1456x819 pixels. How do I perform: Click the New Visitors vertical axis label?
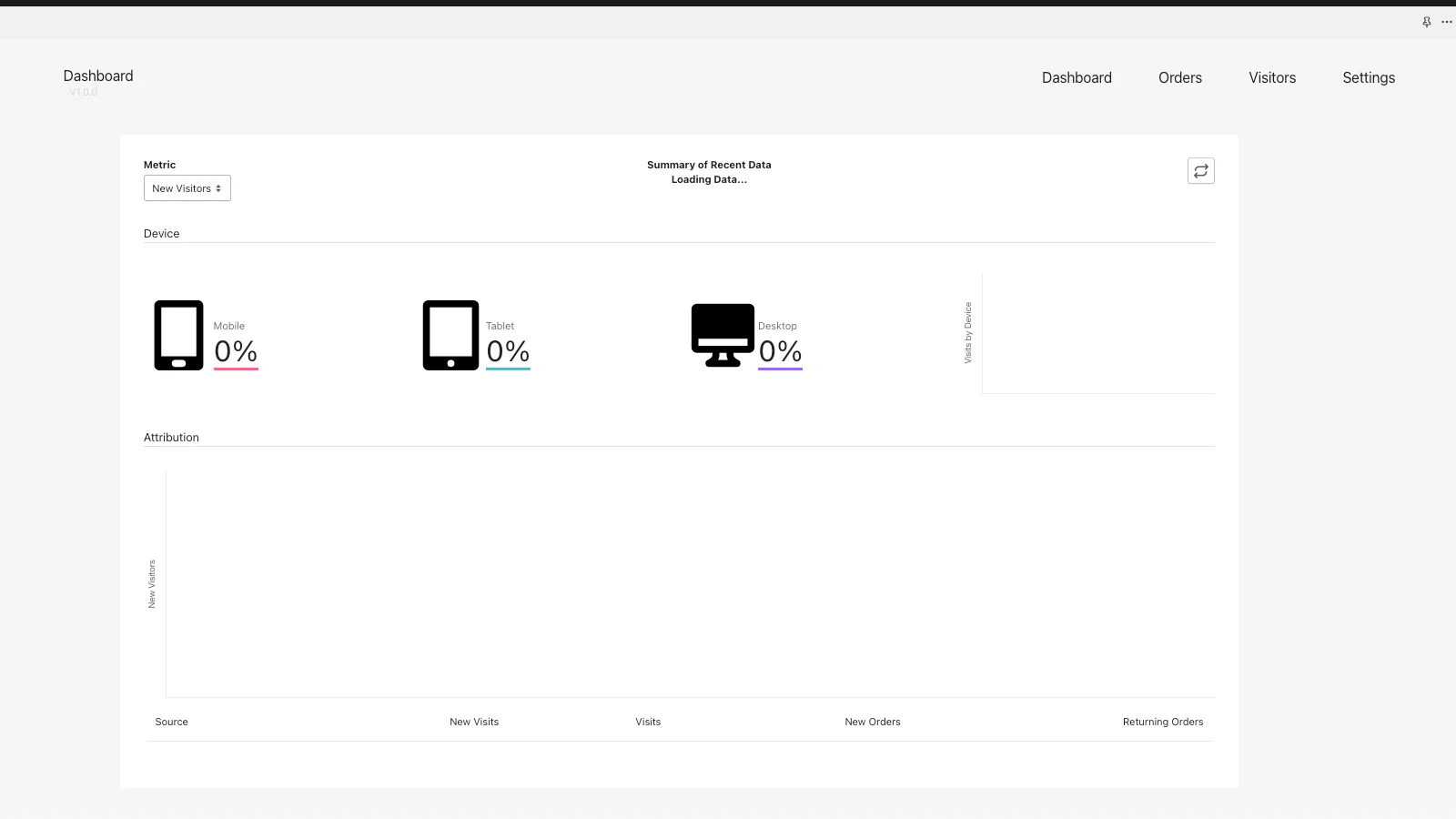(x=152, y=584)
